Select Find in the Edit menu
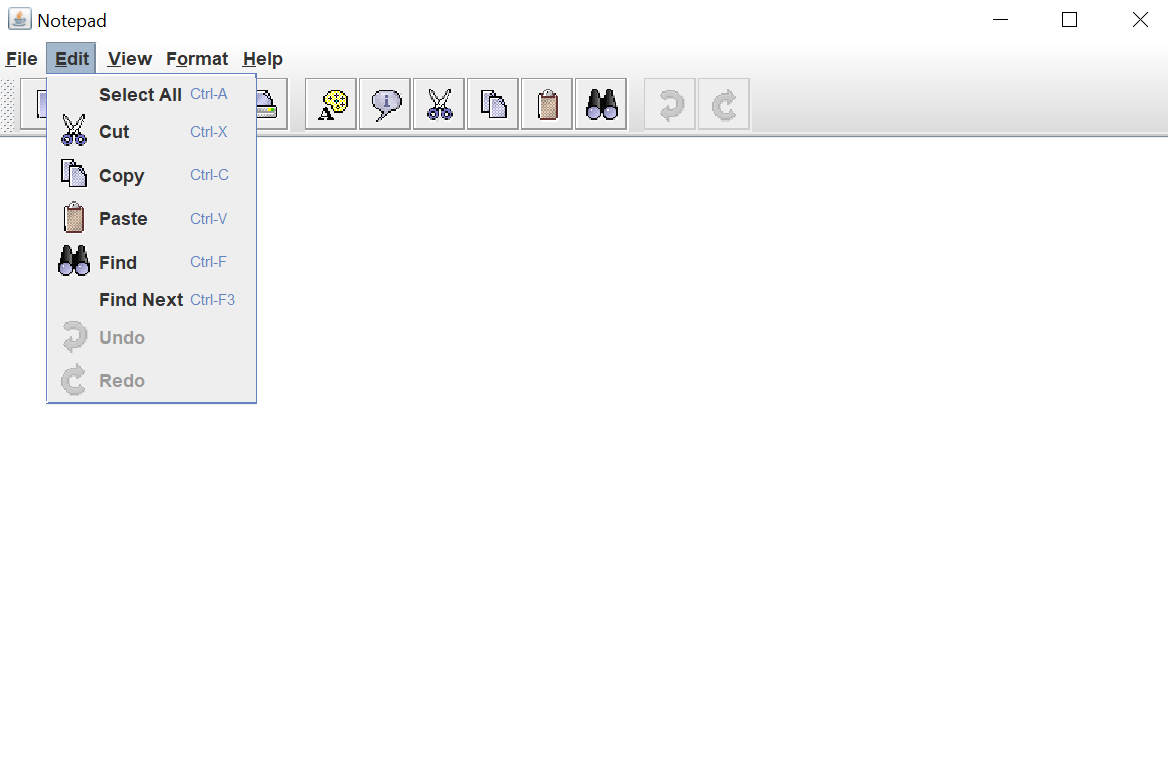Viewport: 1168px width, 767px height. (x=118, y=263)
